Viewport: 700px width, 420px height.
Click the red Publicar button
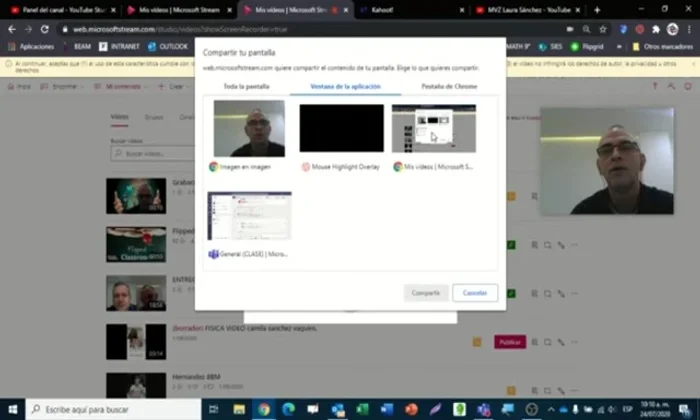pyautogui.click(x=510, y=342)
